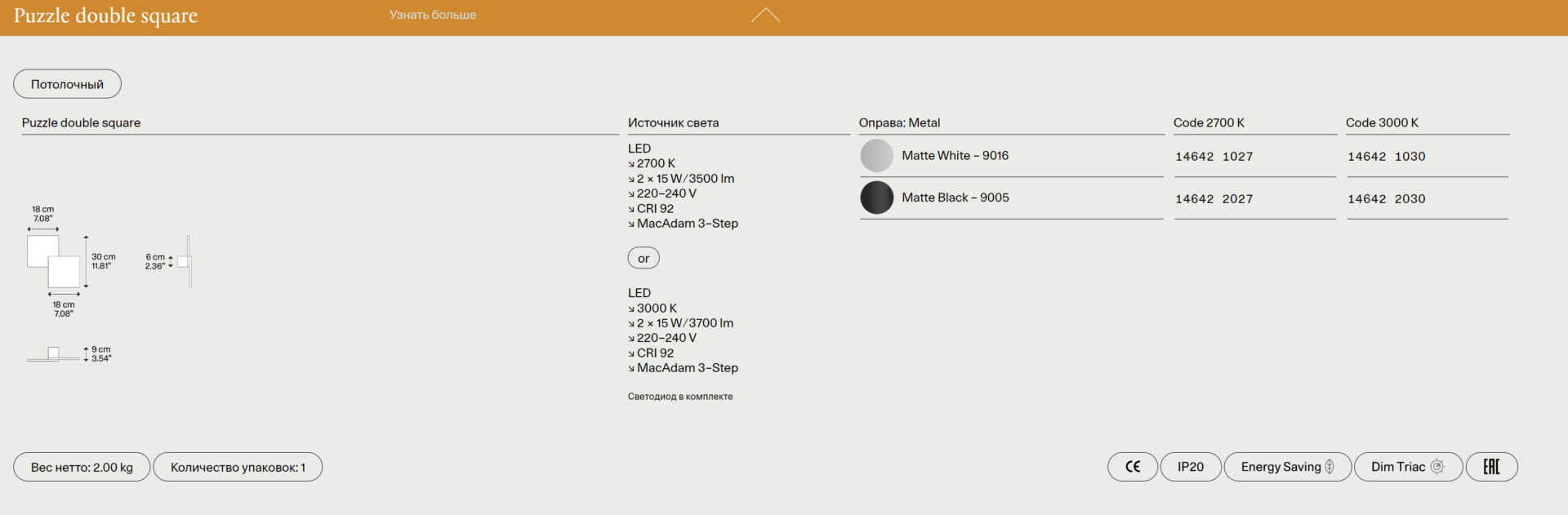Click the Вес нетто 2.00 kg pill
Screen dimensions: 1568x515
click(82, 468)
